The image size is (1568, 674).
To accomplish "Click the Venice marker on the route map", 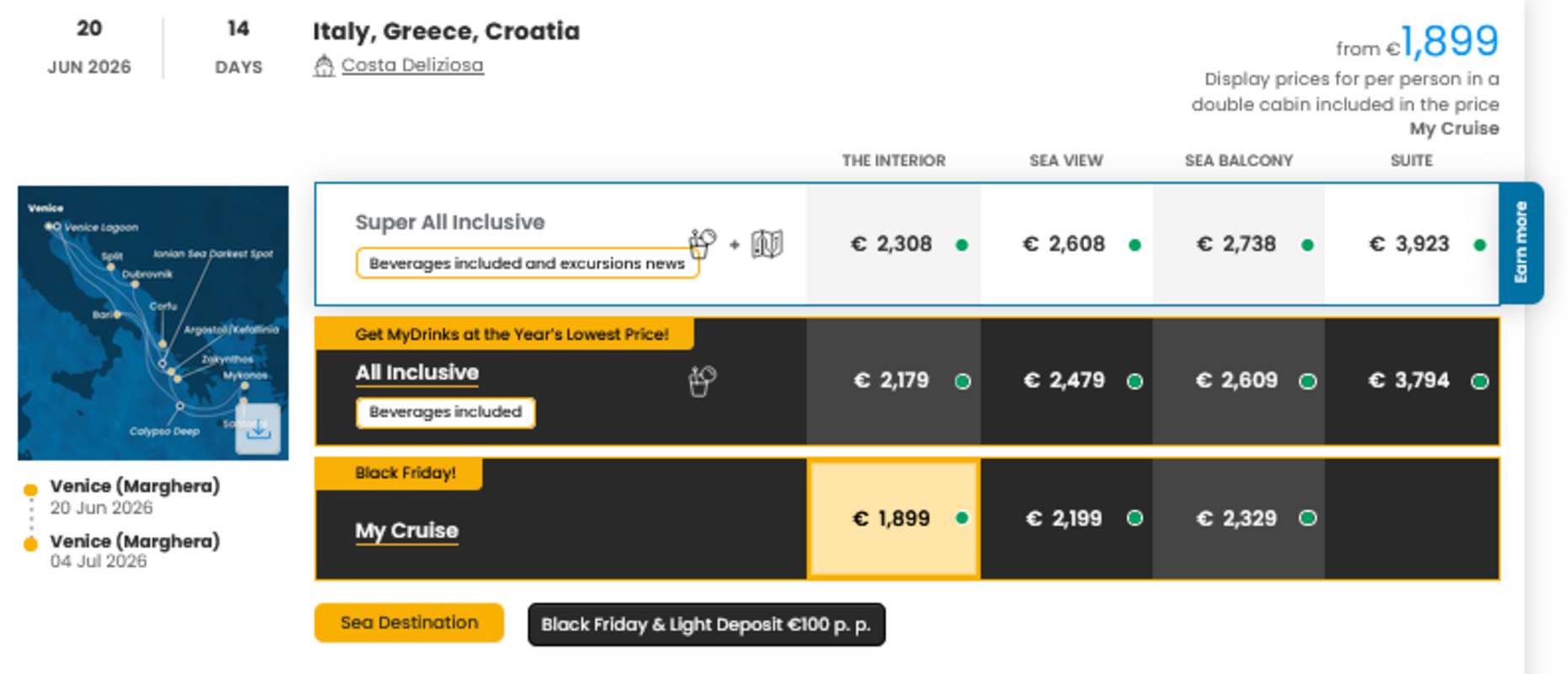I will click(48, 226).
